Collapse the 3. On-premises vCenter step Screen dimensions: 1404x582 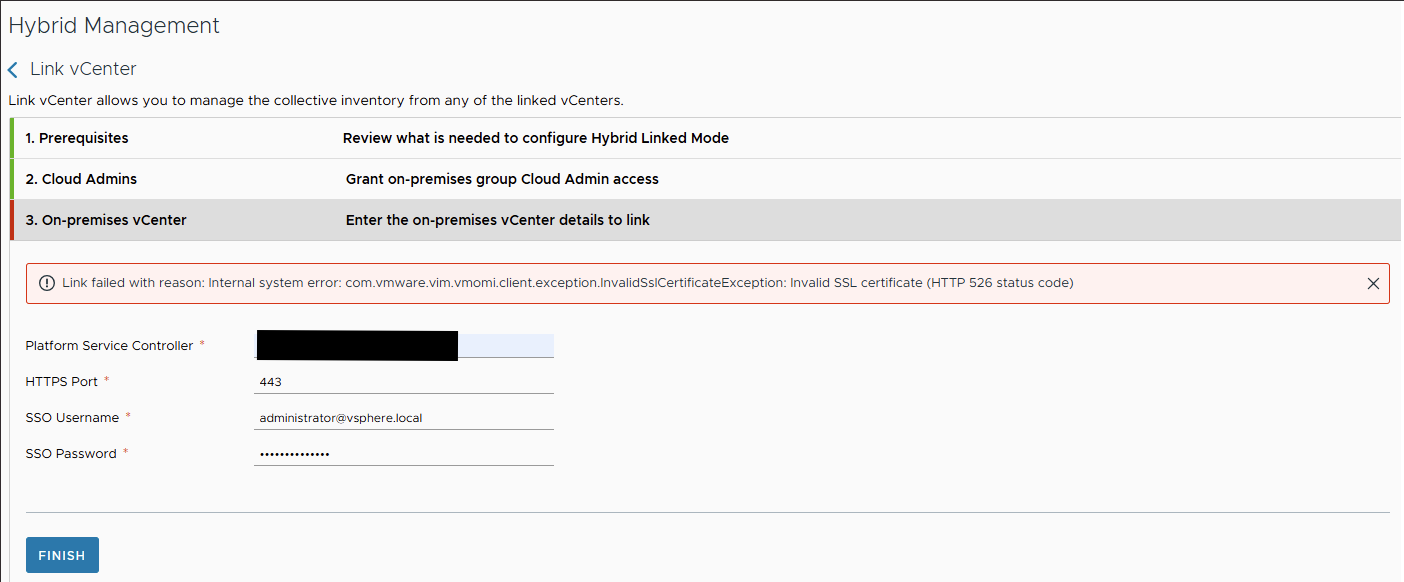(106, 220)
